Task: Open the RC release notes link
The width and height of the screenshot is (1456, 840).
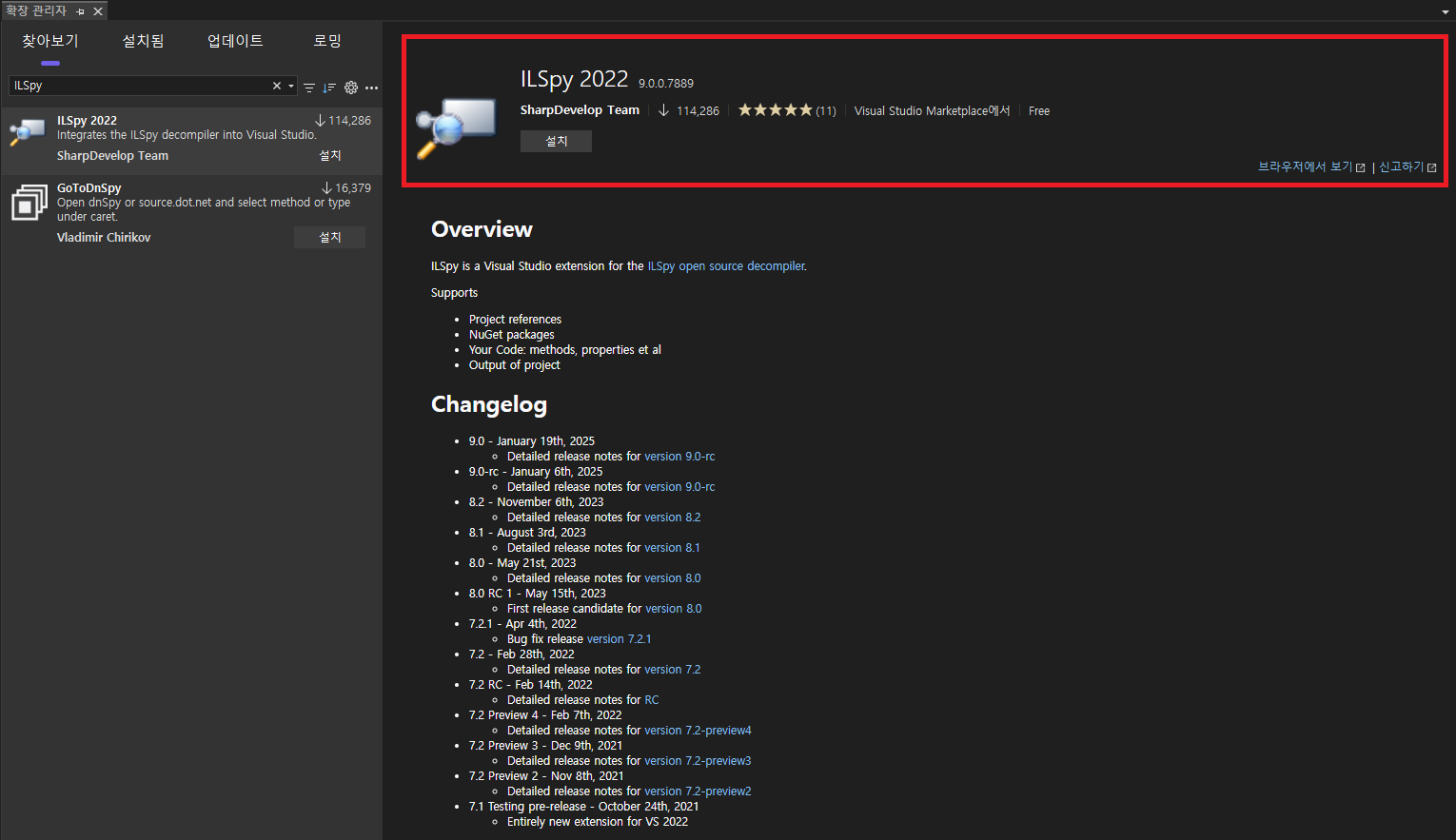Action: (x=652, y=700)
